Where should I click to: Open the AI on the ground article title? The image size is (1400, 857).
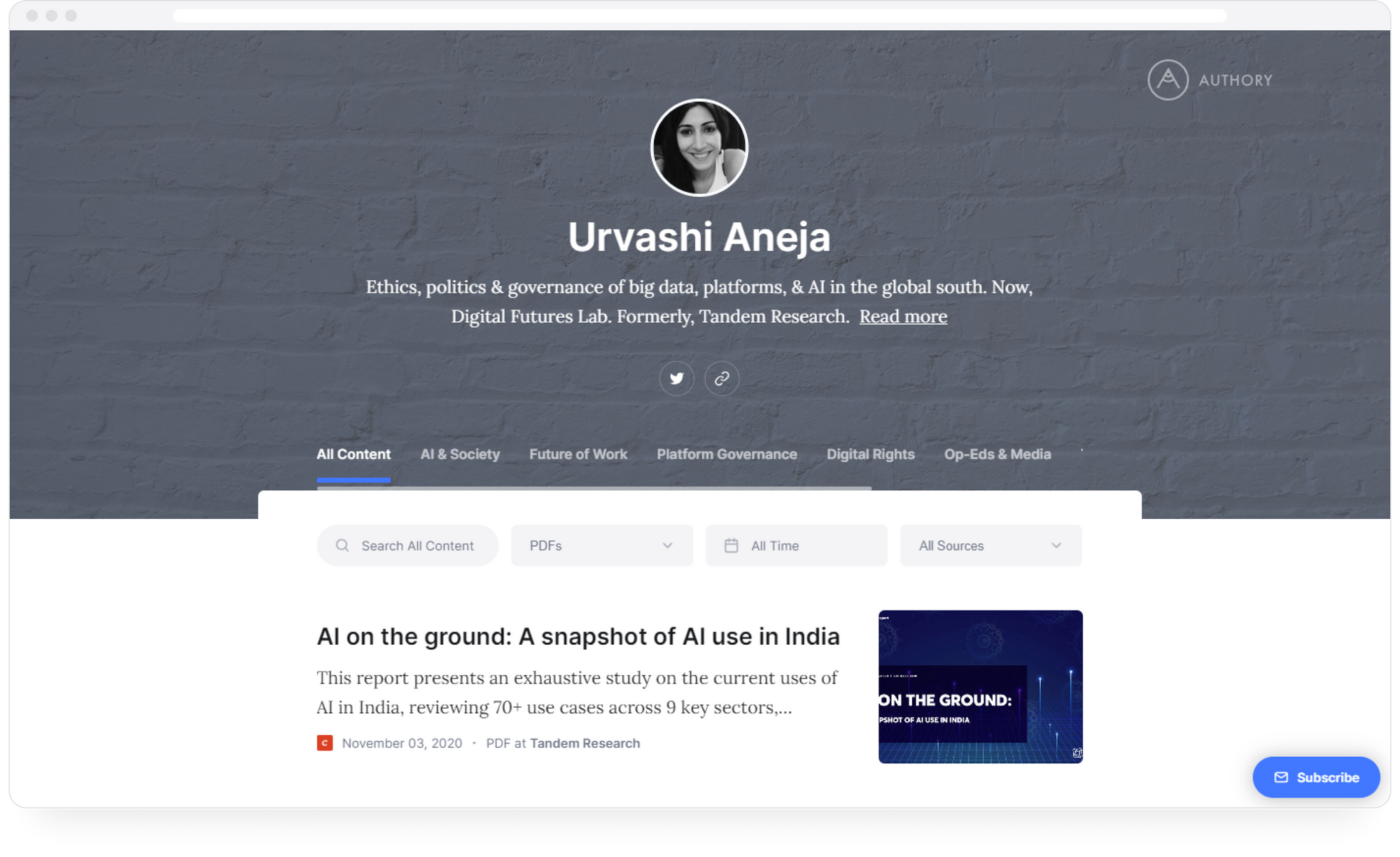[x=578, y=636]
